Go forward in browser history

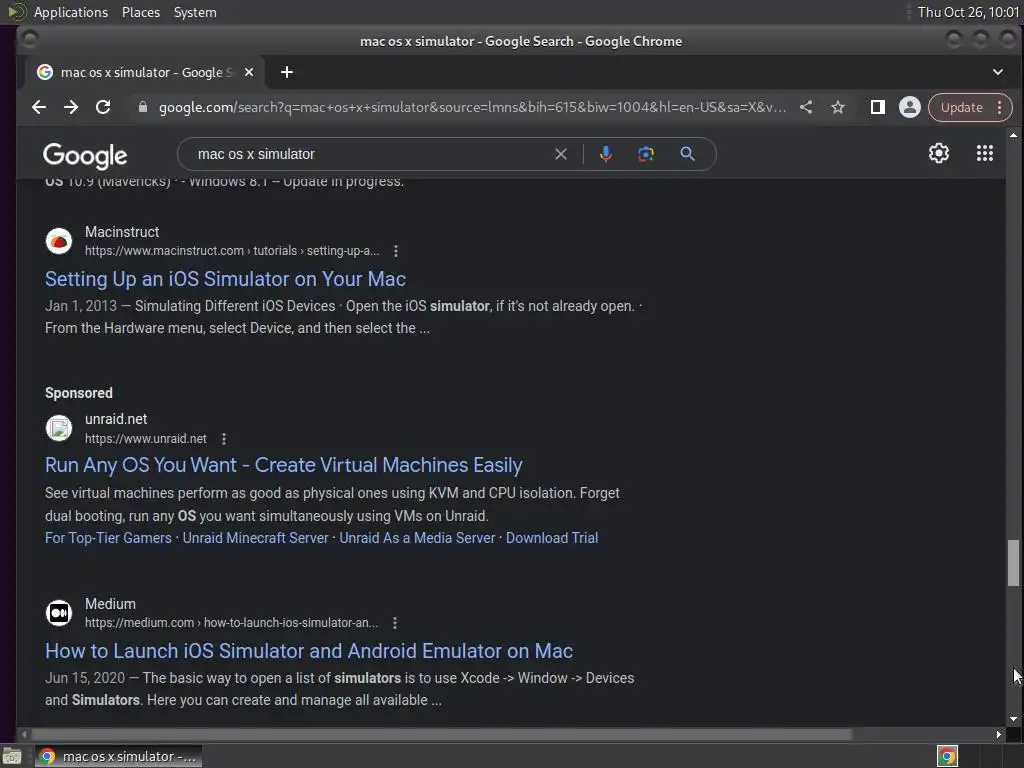(x=71, y=107)
